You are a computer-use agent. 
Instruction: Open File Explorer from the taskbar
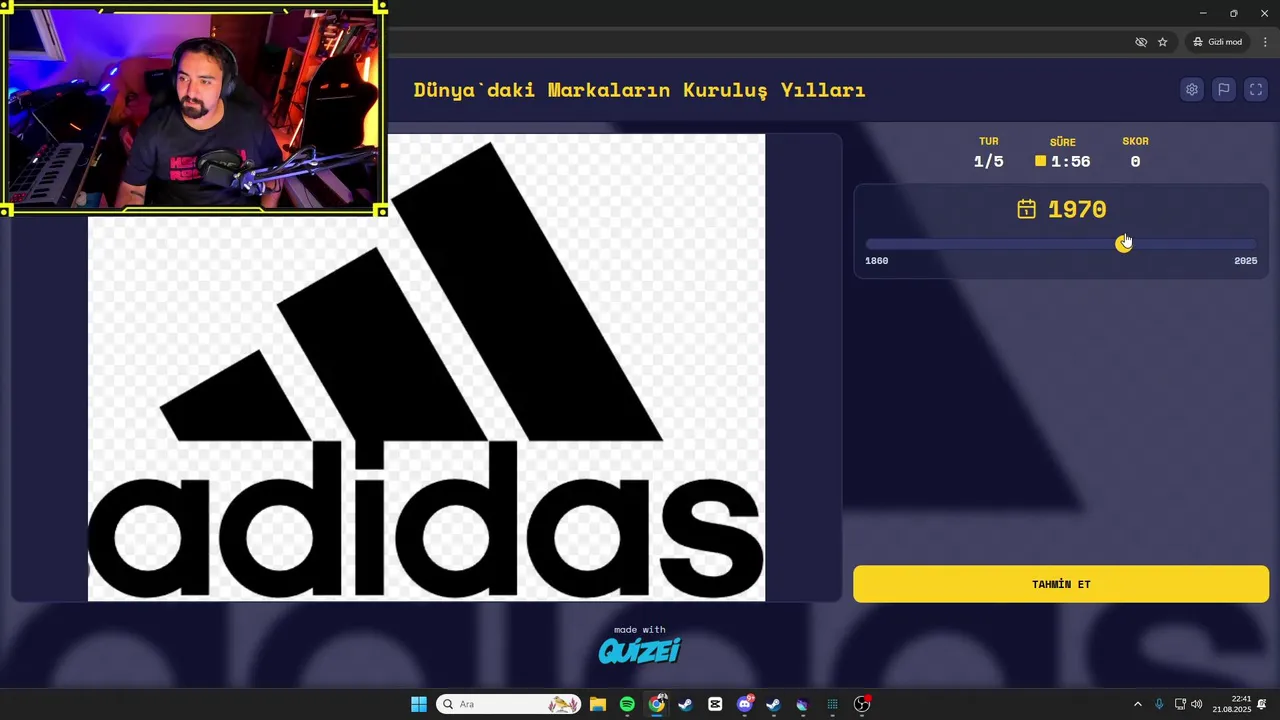[x=598, y=704]
